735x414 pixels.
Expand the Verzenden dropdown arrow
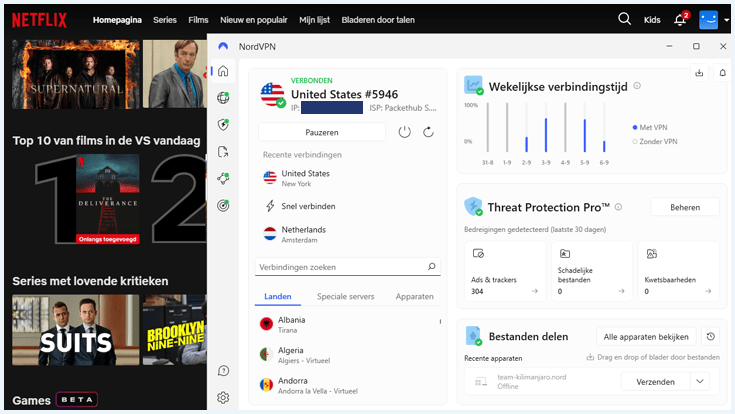[x=700, y=382]
